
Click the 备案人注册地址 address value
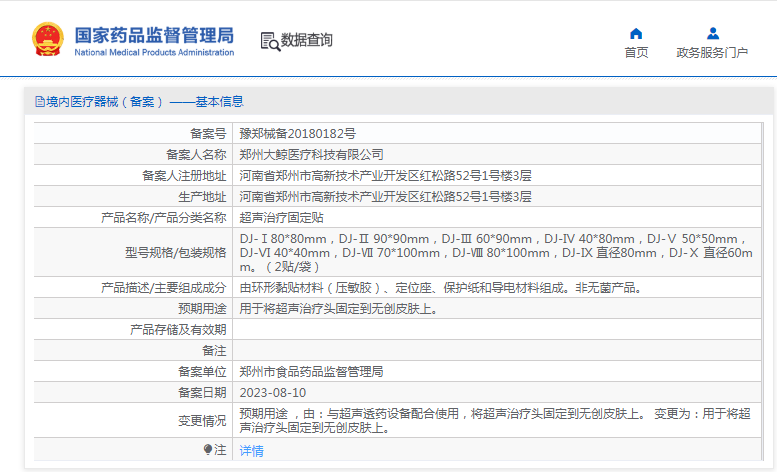coord(385,175)
